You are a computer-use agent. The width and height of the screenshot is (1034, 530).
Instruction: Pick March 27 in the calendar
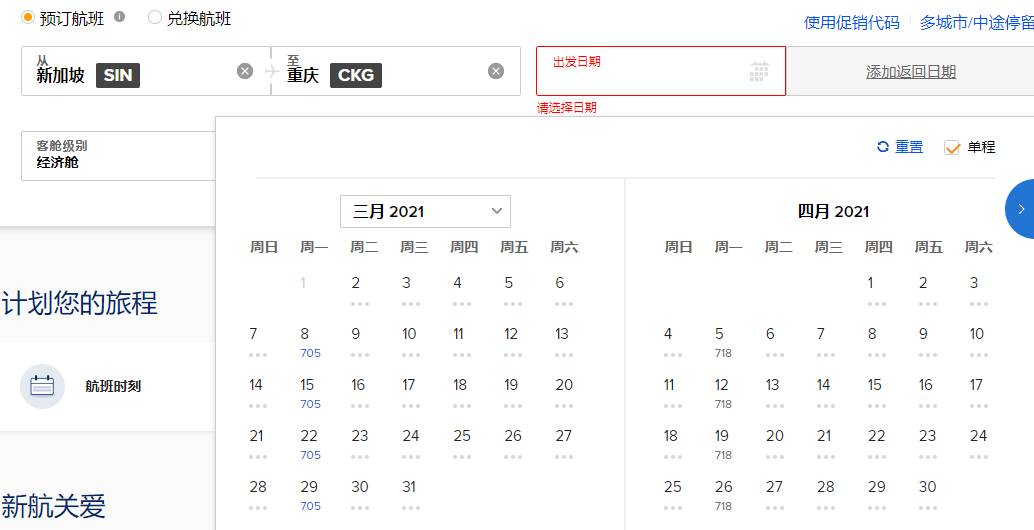[x=564, y=444]
